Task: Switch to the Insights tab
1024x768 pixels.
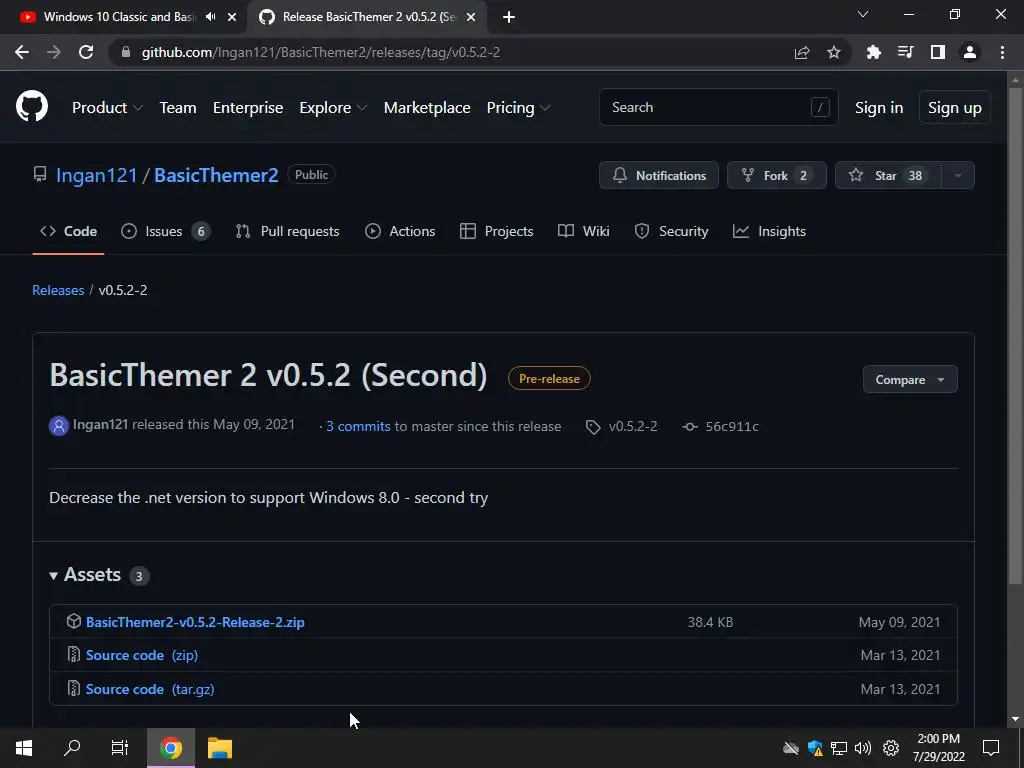Action: tap(769, 231)
